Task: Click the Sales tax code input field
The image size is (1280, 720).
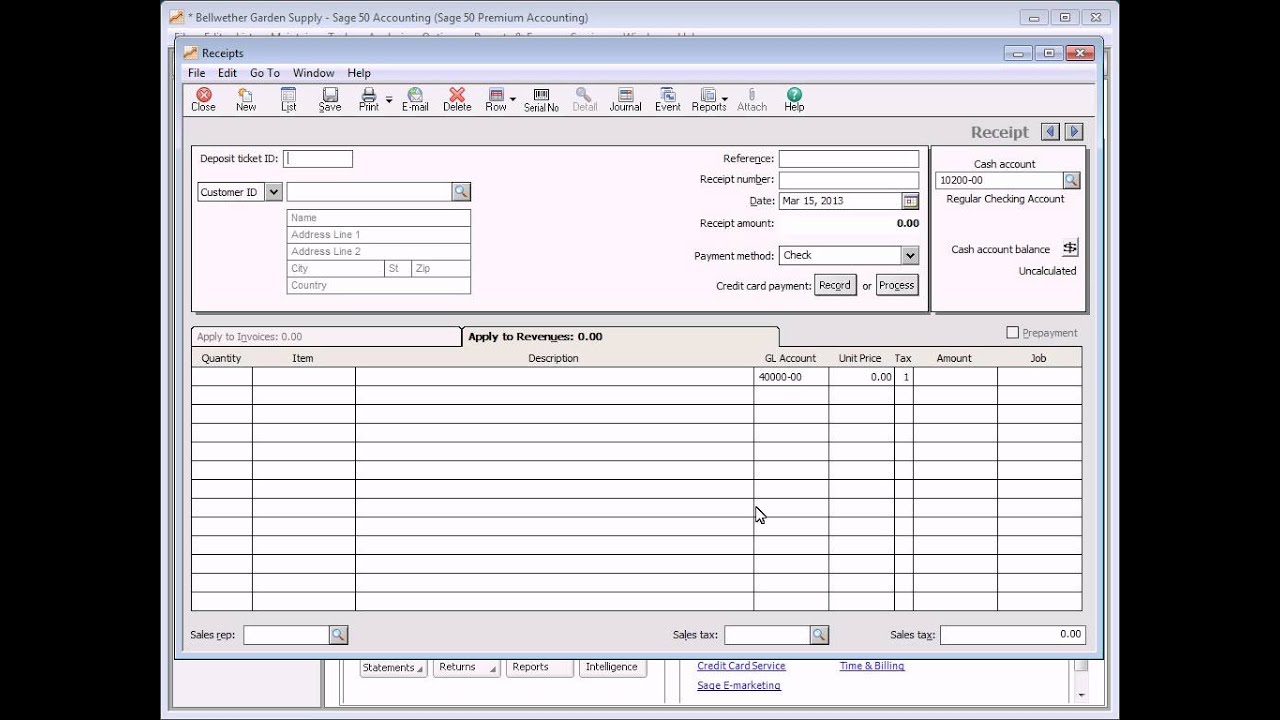Action: pos(767,634)
